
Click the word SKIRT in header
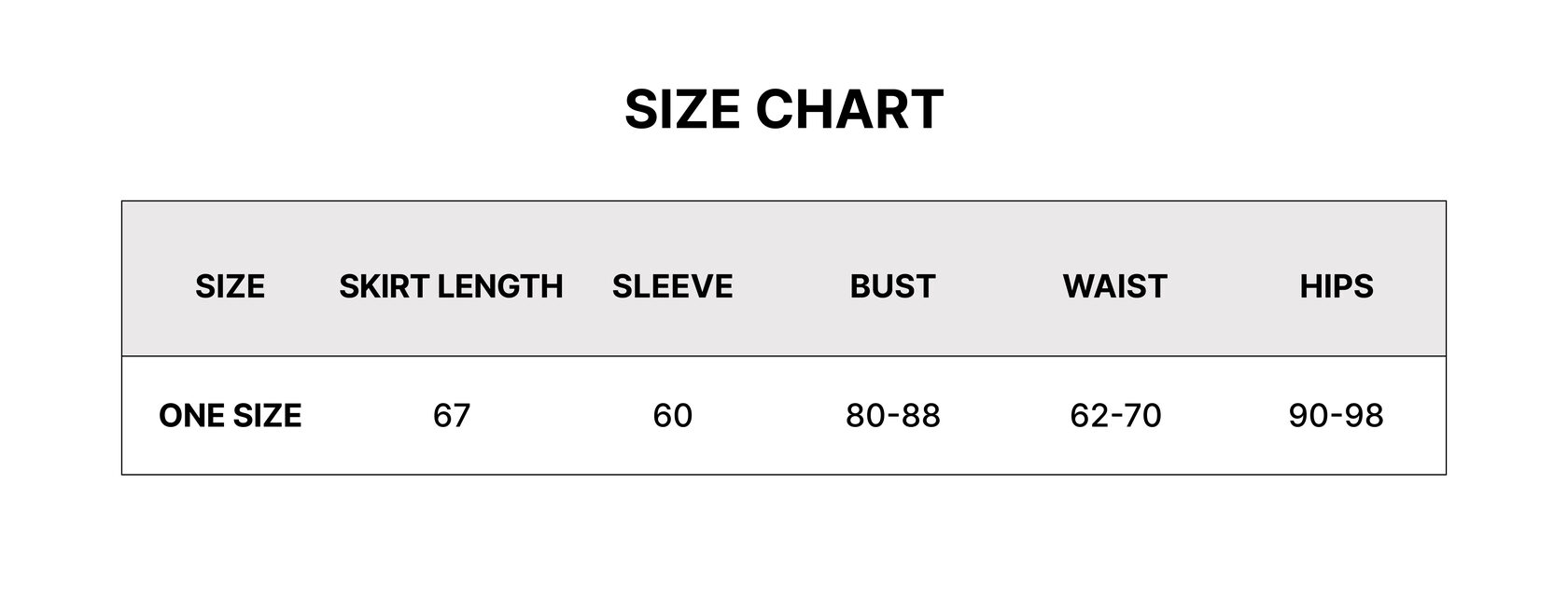coord(384,286)
